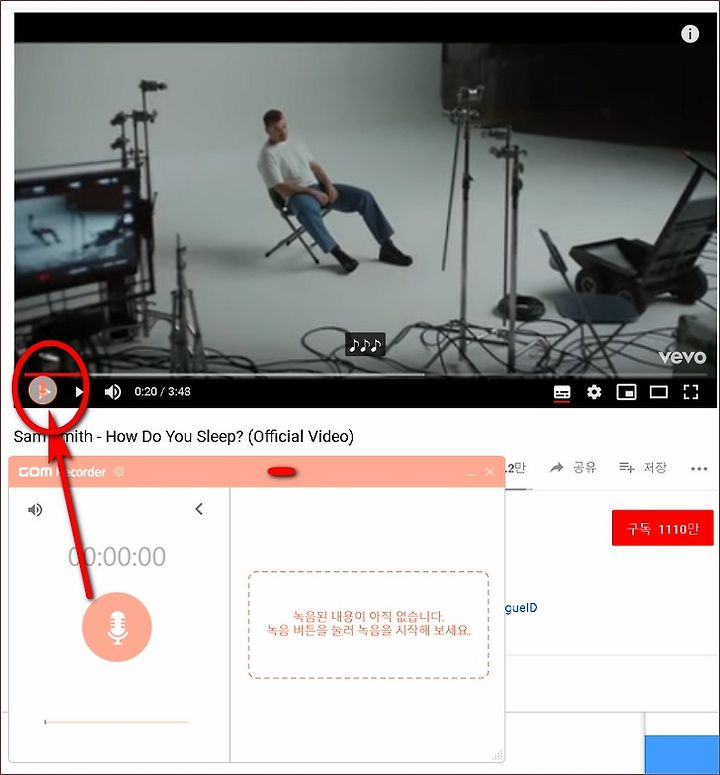Open YouTube player settings gear
This screenshot has width=720, height=775.
(594, 392)
